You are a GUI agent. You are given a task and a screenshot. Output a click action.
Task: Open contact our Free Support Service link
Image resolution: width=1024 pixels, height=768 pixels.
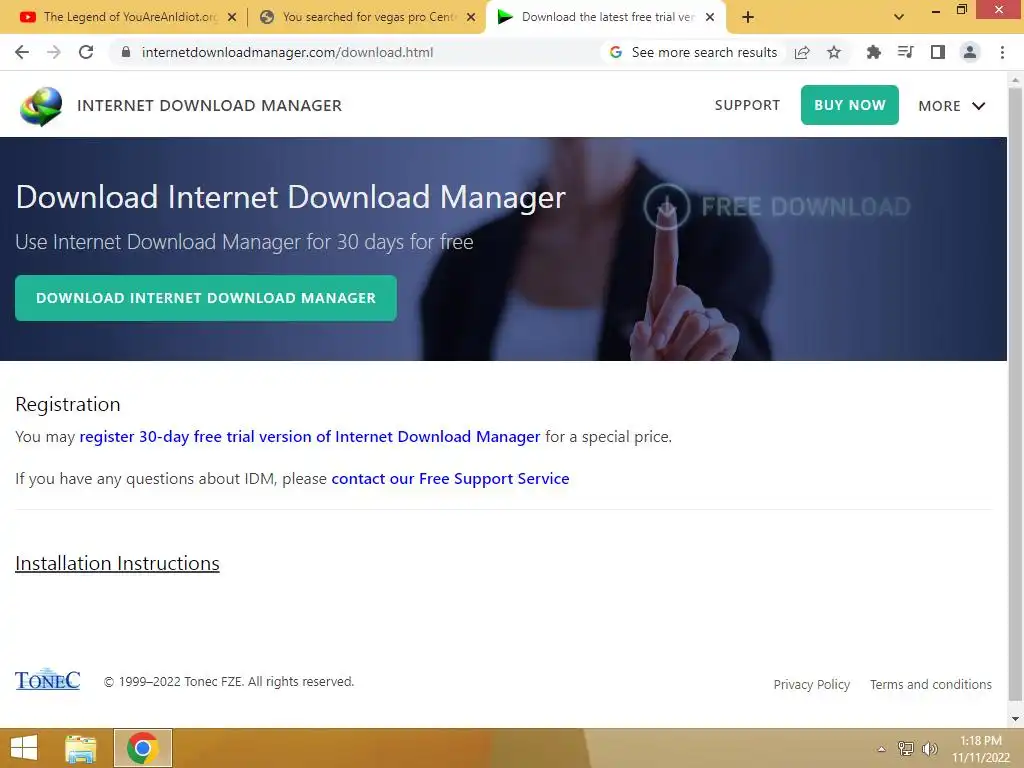tap(450, 479)
